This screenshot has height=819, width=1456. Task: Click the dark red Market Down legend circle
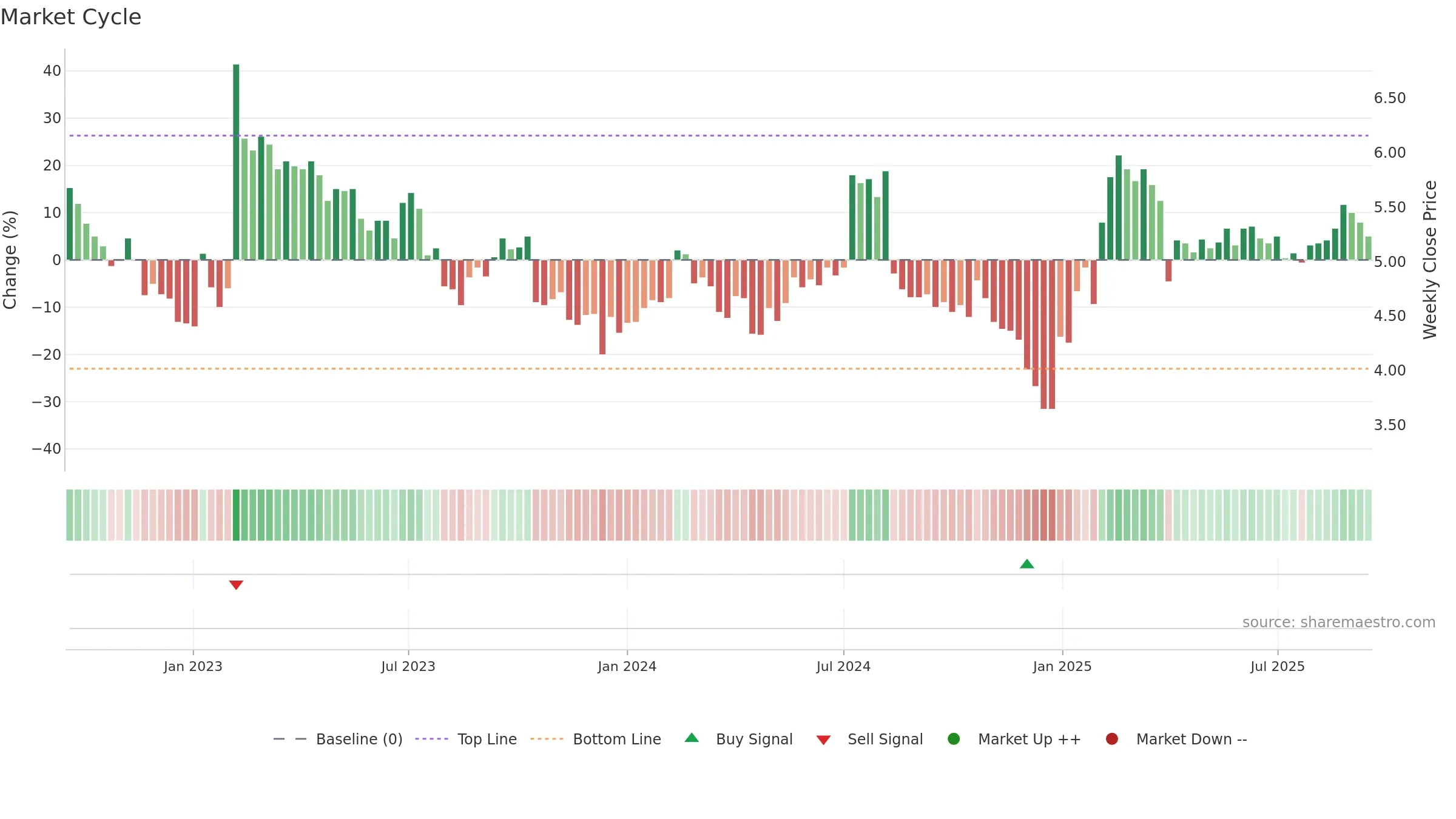tap(1112, 739)
